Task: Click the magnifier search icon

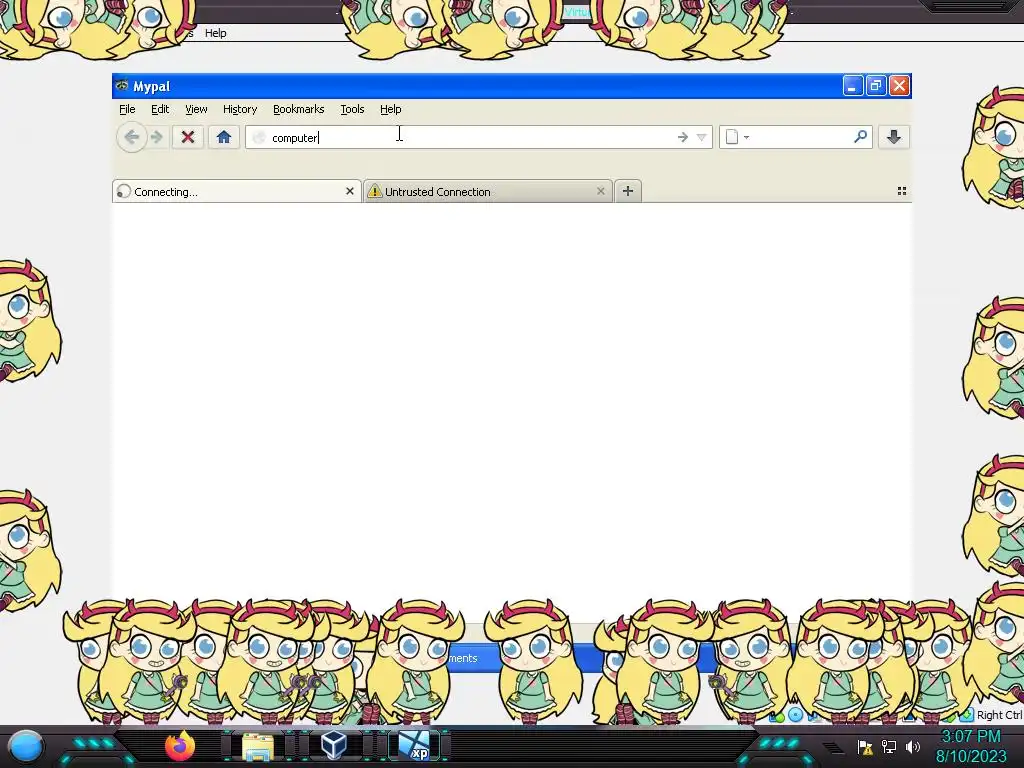Action: click(x=860, y=136)
